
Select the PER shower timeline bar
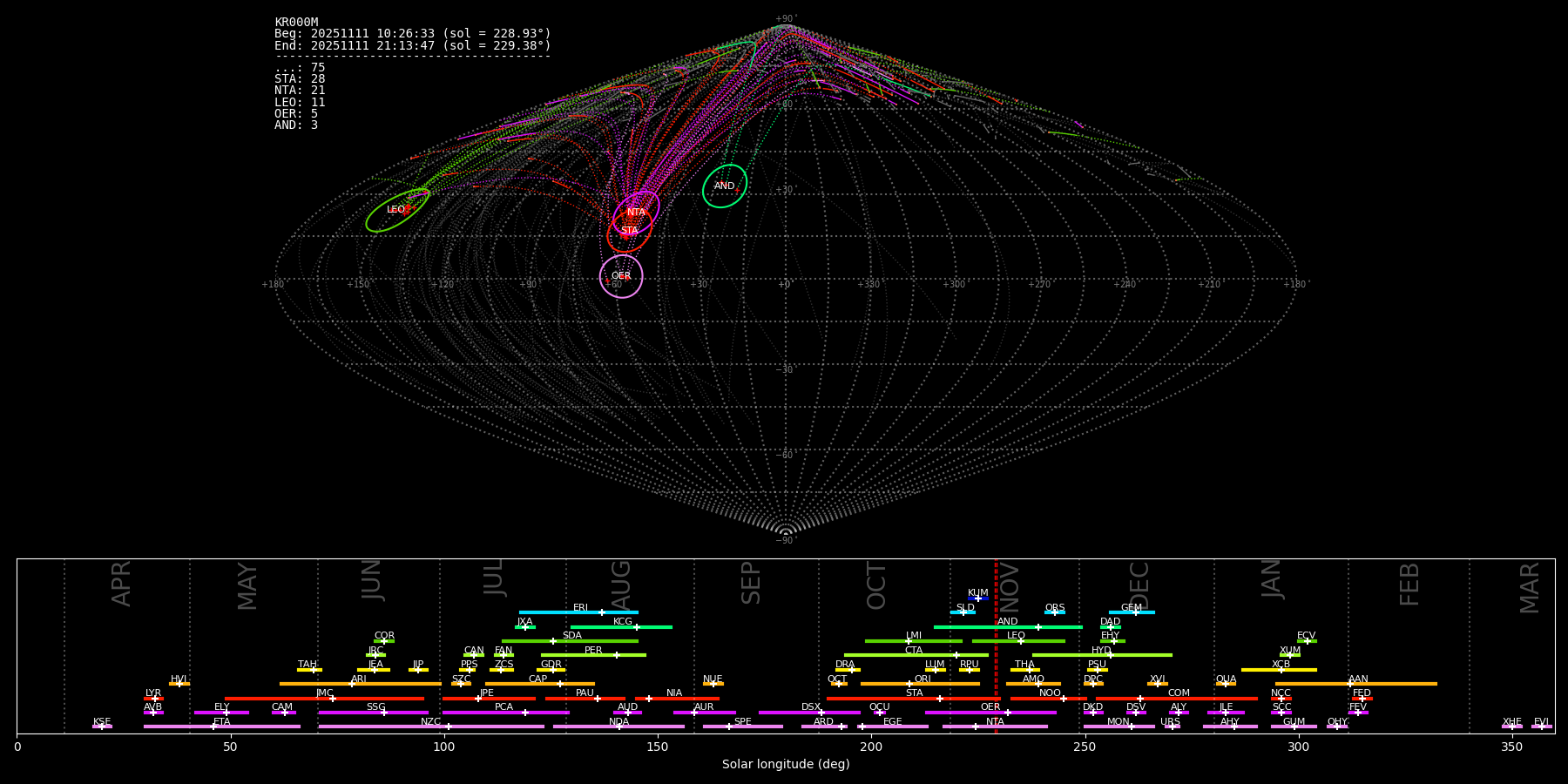pyautogui.click(x=593, y=655)
